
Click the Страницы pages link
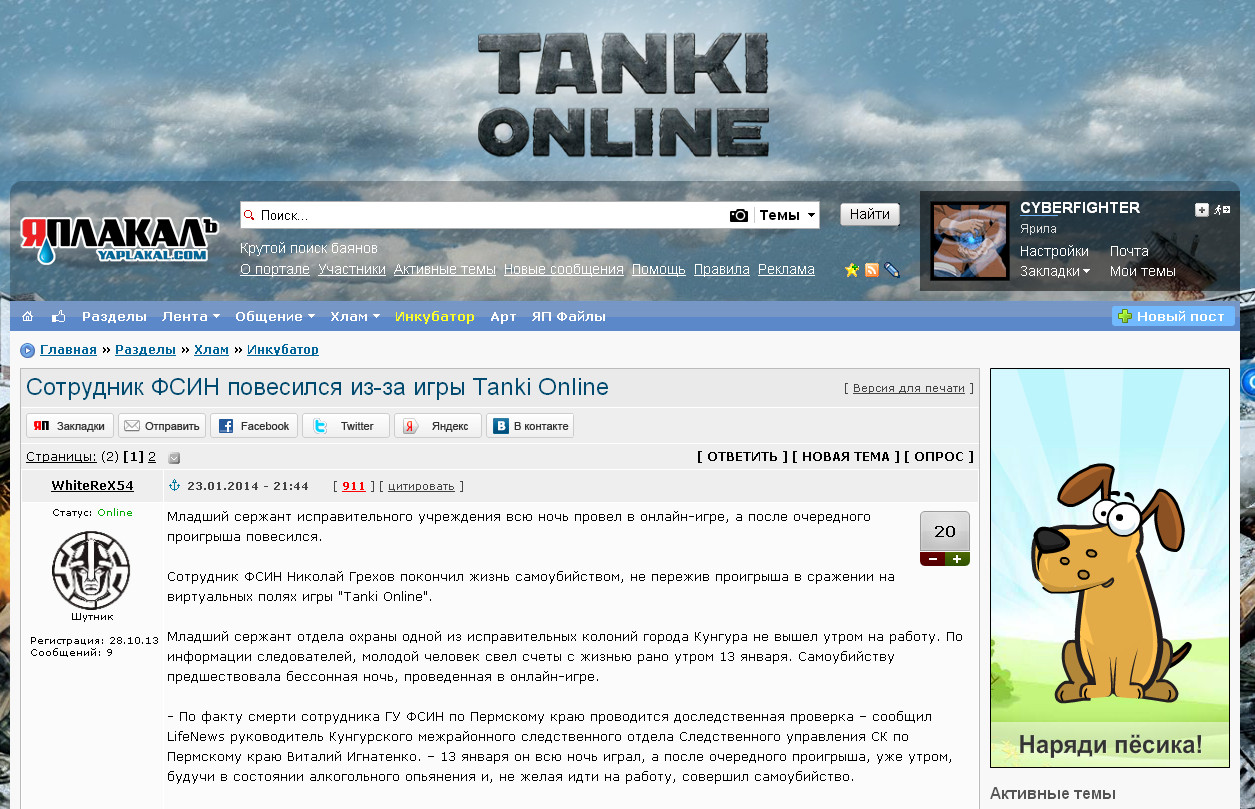click(x=61, y=457)
